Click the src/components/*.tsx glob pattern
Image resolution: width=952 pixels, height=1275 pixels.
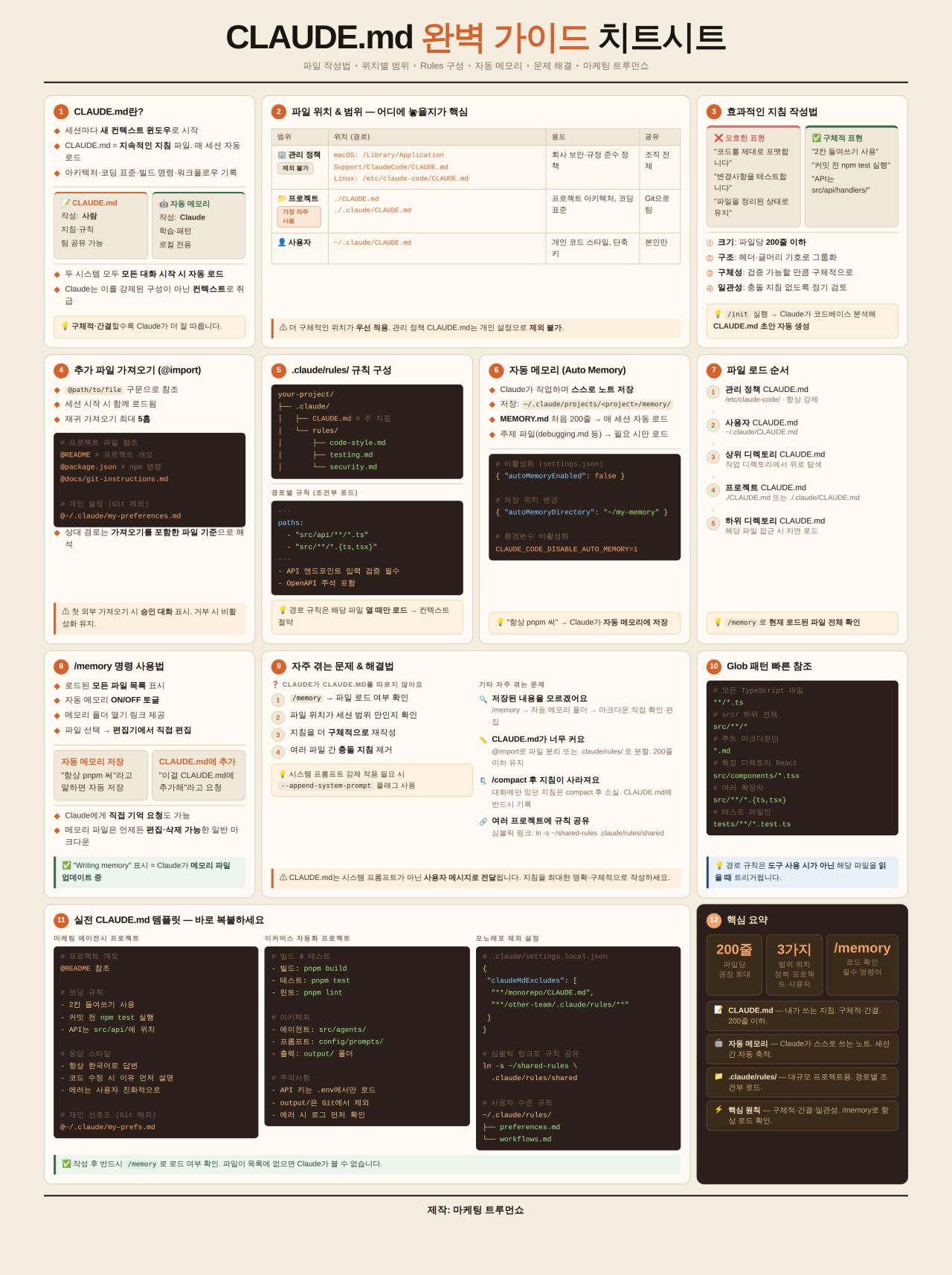tap(756, 776)
